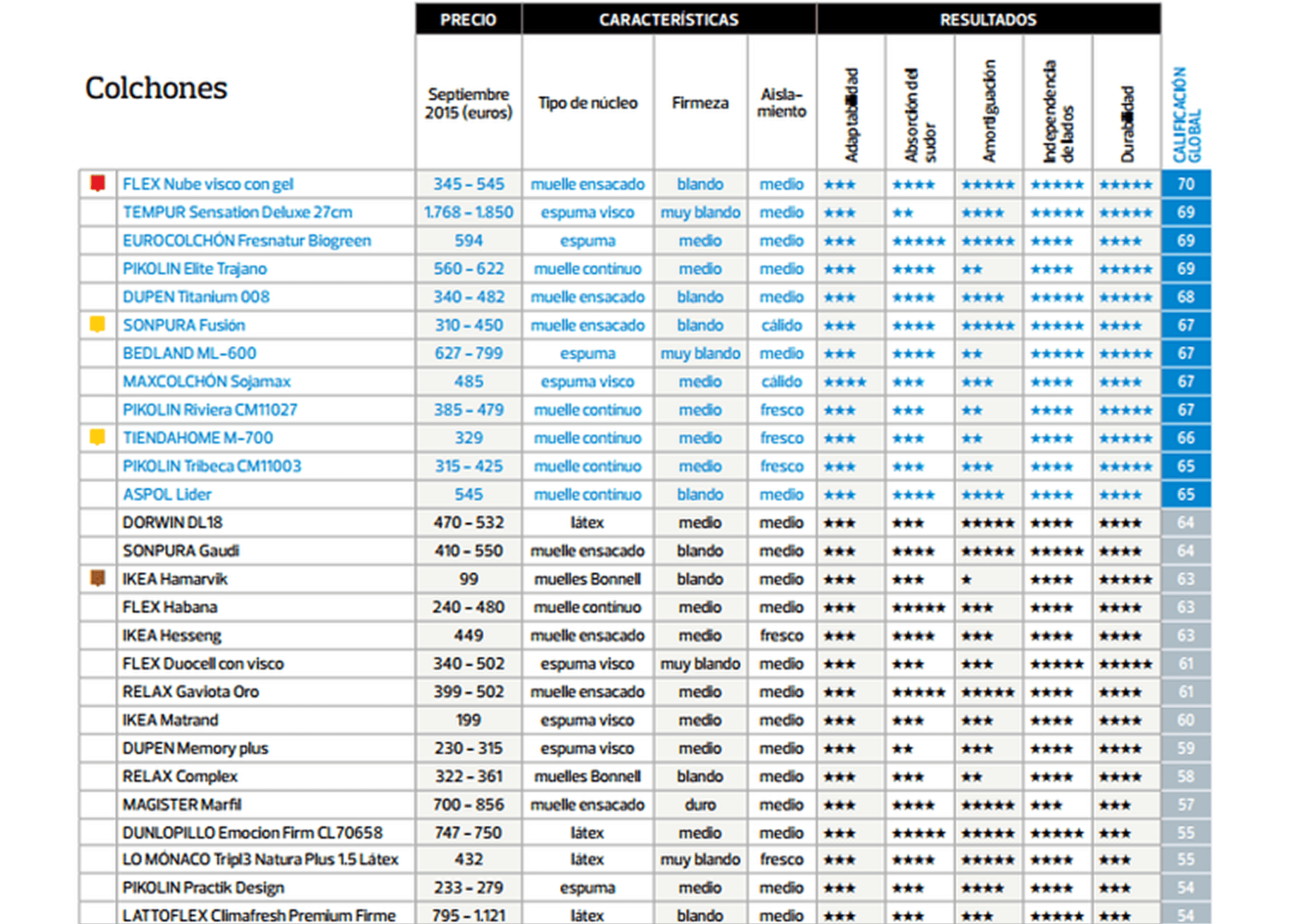
Task: Click the Firmeza column heading
Action: click(x=700, y=103)
